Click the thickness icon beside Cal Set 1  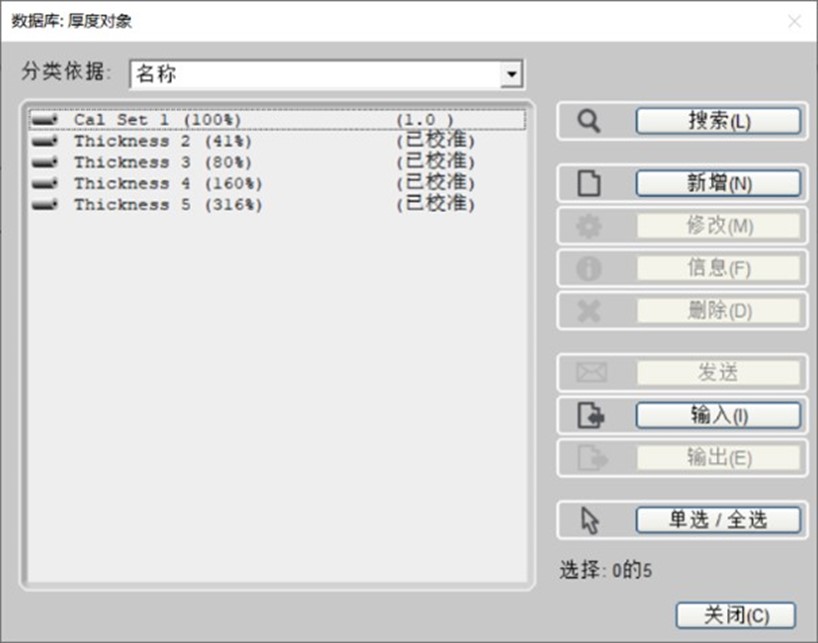tap(45, 120)
